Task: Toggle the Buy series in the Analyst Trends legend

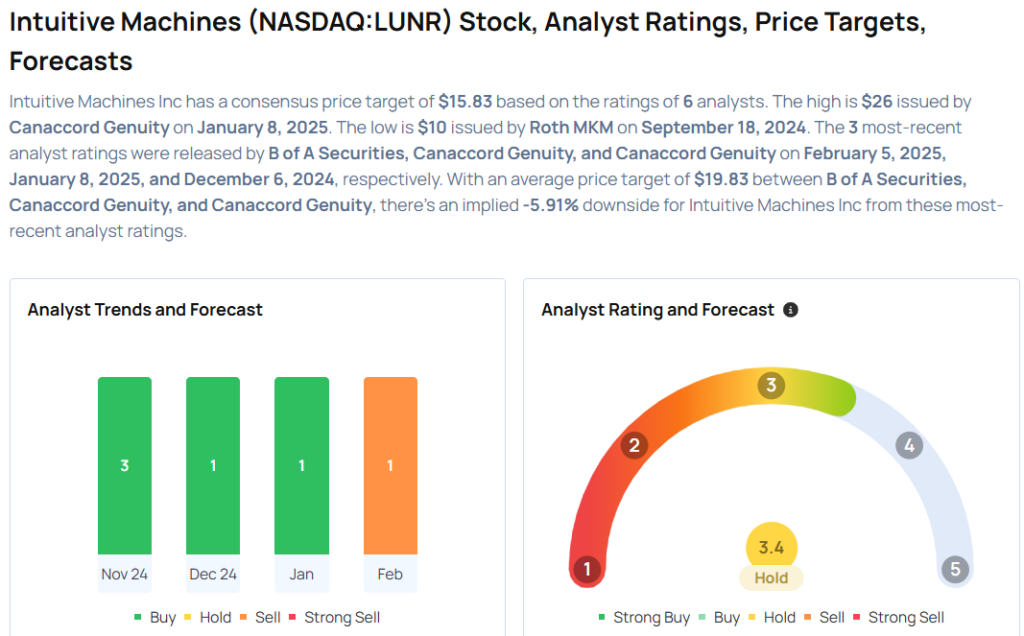Action: point(156,617)
